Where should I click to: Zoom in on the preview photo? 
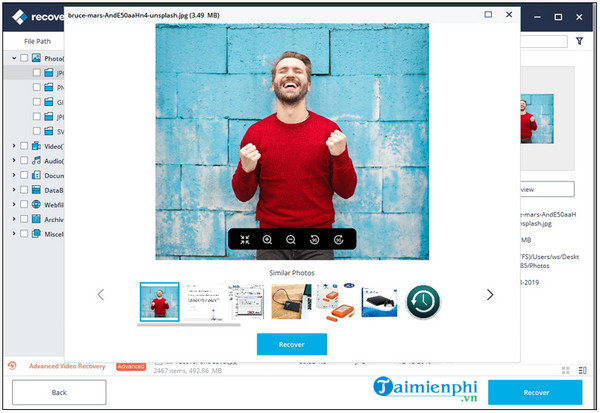pyautogui.click(x=268, y=240)
